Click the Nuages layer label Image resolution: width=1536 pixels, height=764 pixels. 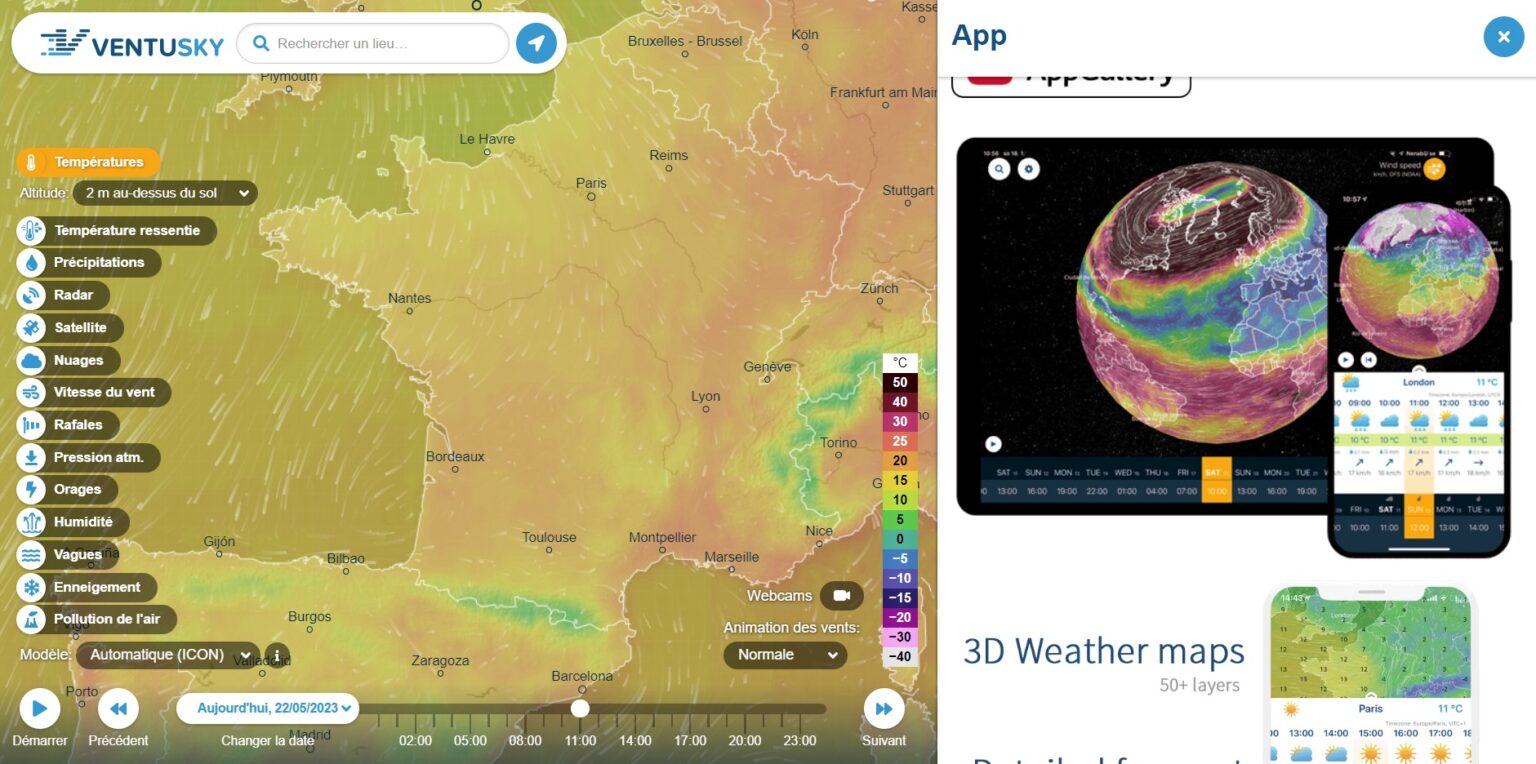[79, 360]
